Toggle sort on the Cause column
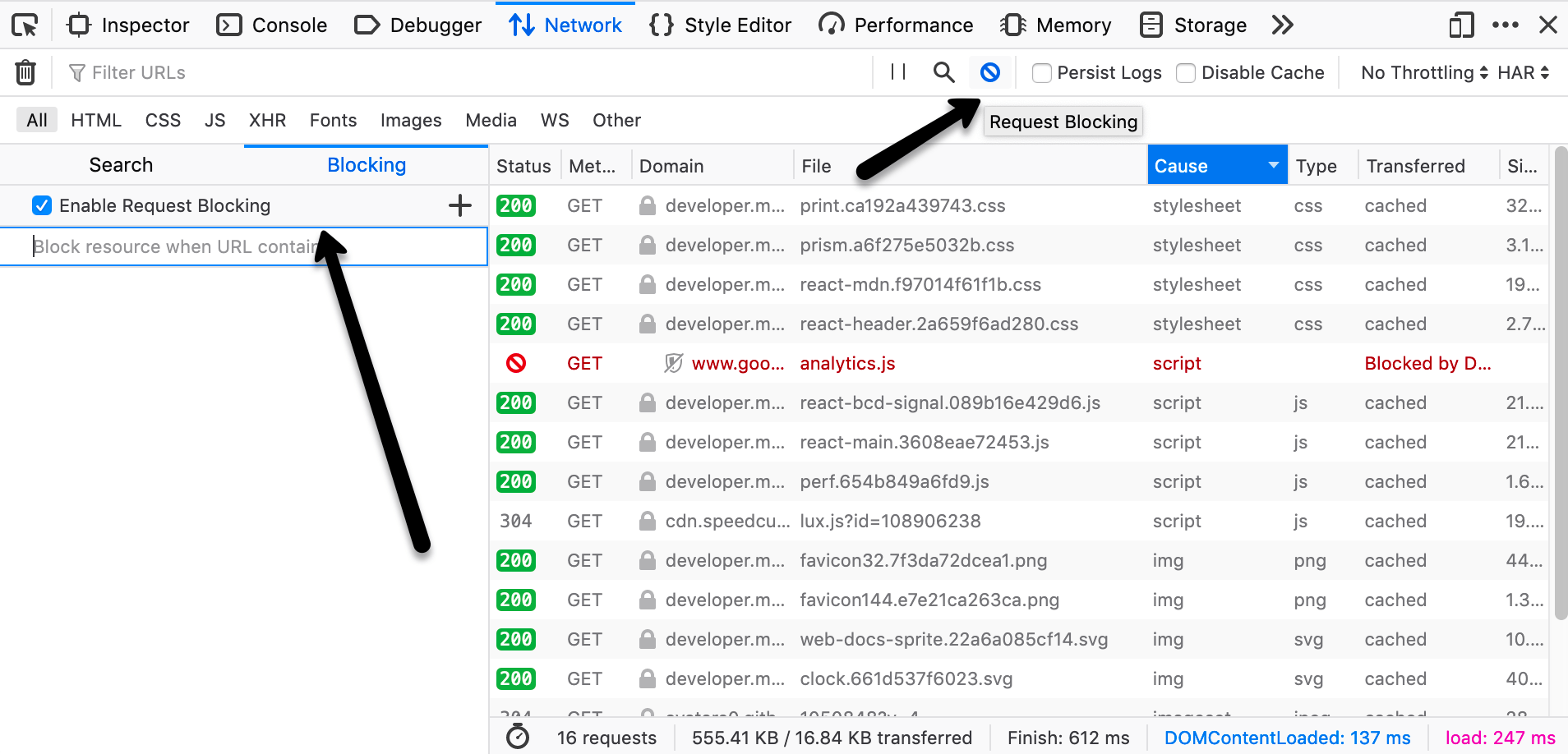 (1217, 166)
